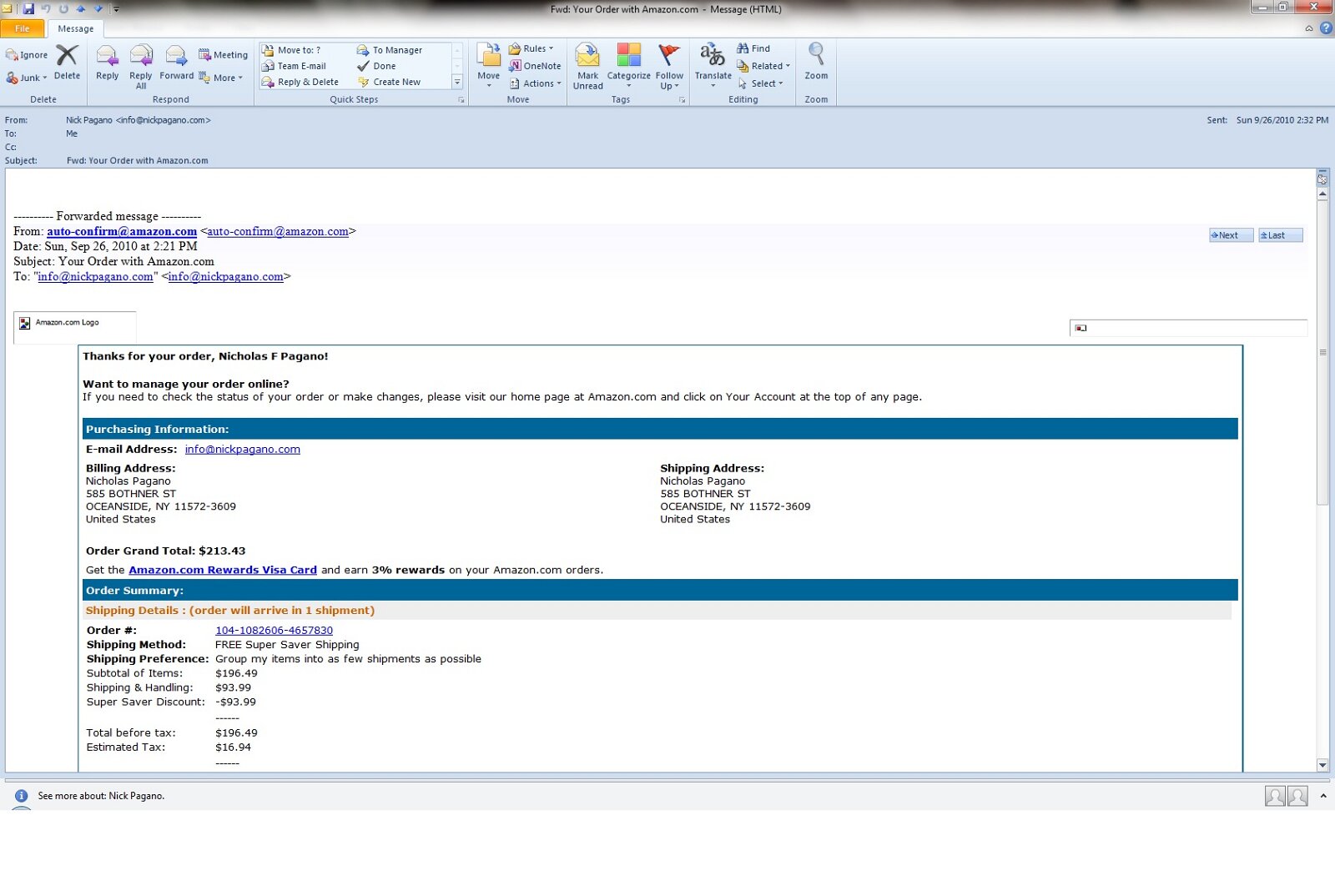
Task: Click the Help question mark icon
Action: coord(1326,28)
